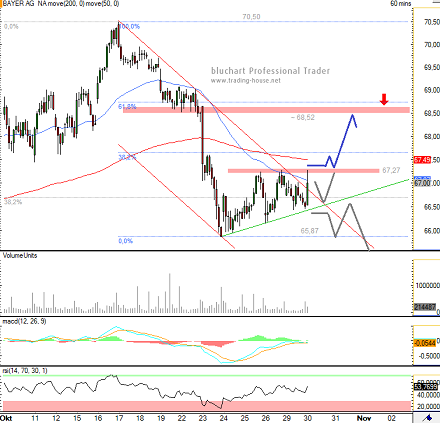Click date 19 on the time axis
The image size is (440, 423).
(x=161, y=418)
